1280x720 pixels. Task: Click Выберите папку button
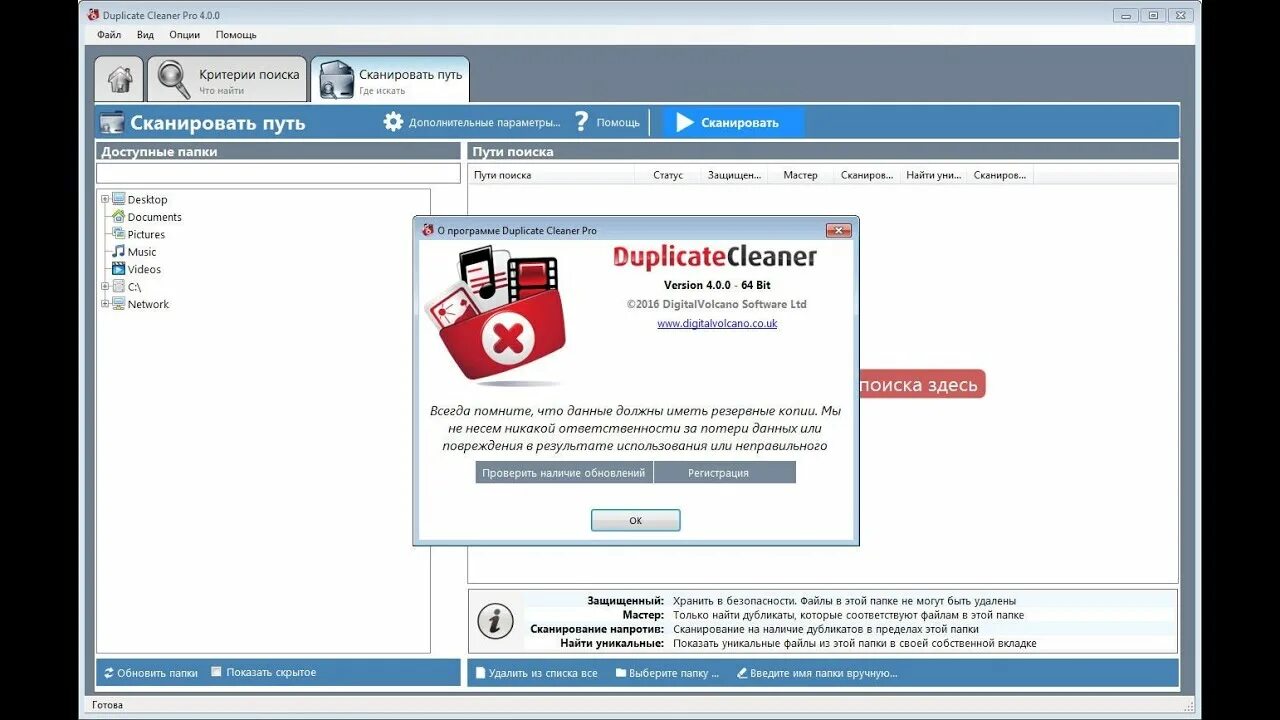coord(667,673)
